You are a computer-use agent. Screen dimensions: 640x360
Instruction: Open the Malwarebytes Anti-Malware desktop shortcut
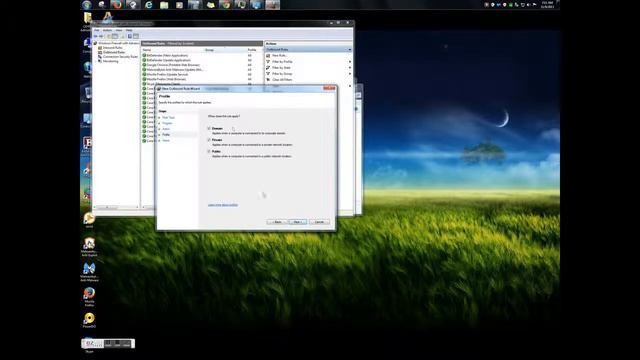click(89, 272)
